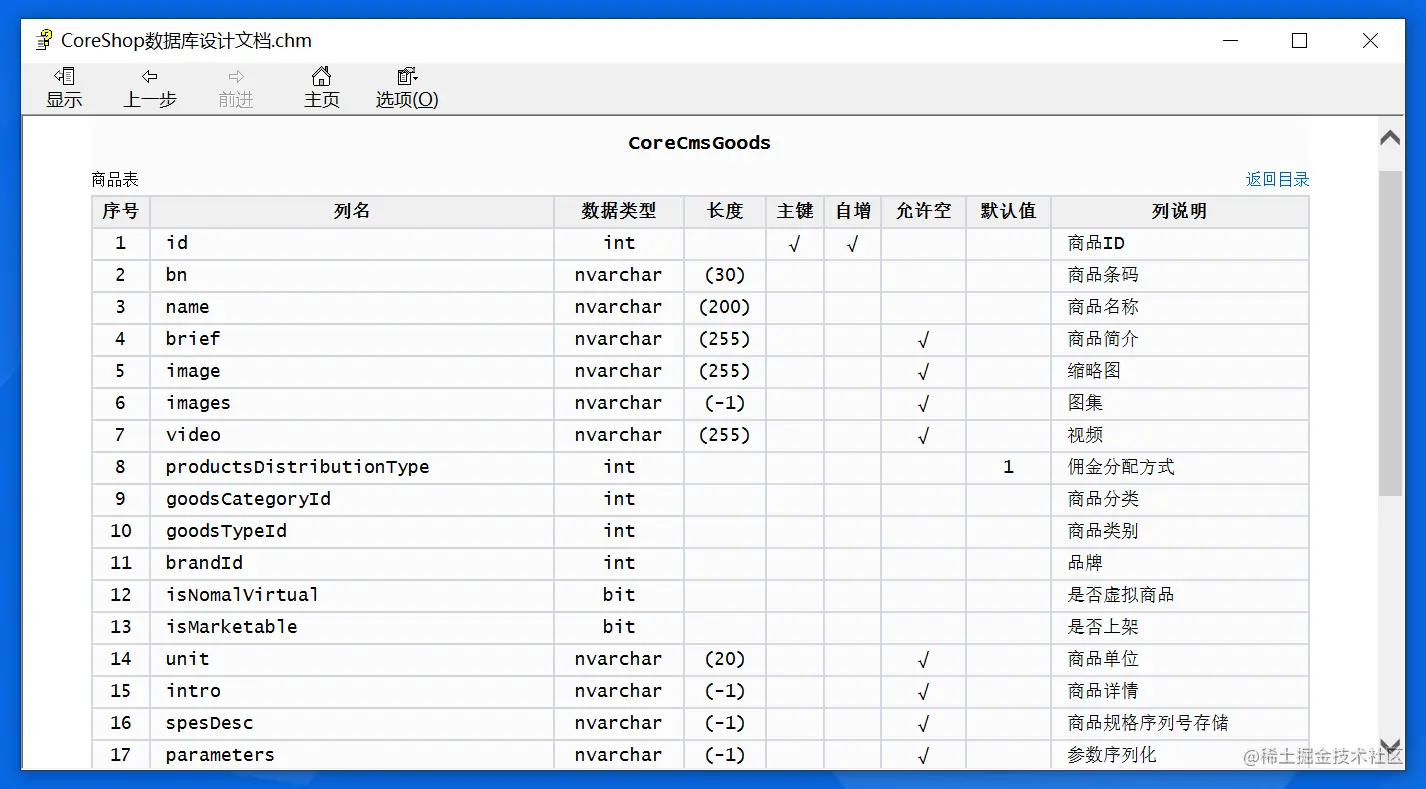The height and width of the screenshot is (789, 1426).
Task: Click the (200) length cell
Action: 725,307
